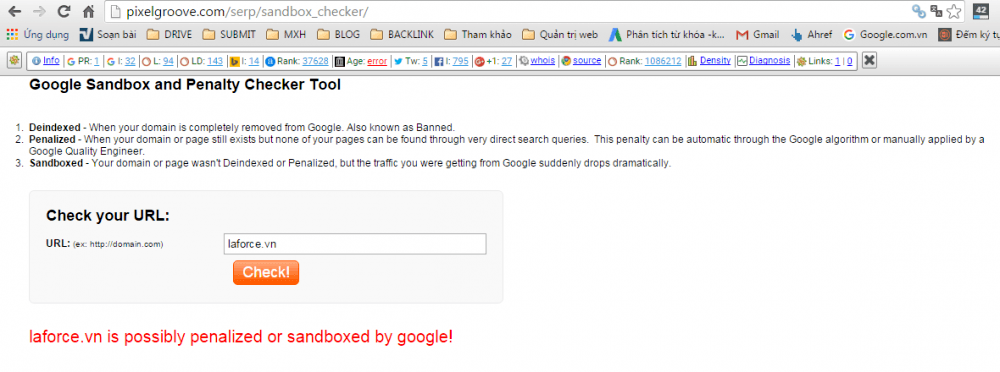
Task: Click the browser address bar URL
Action: [246, 11]
